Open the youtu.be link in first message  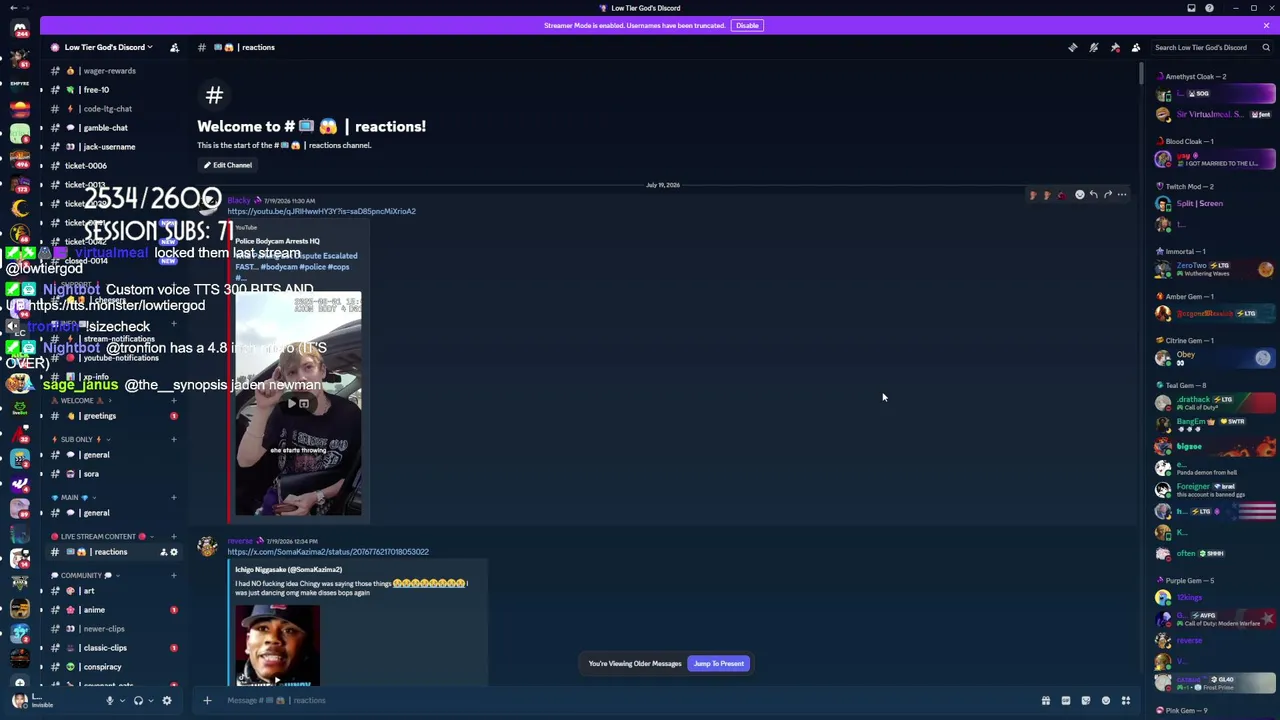point(321,211)
